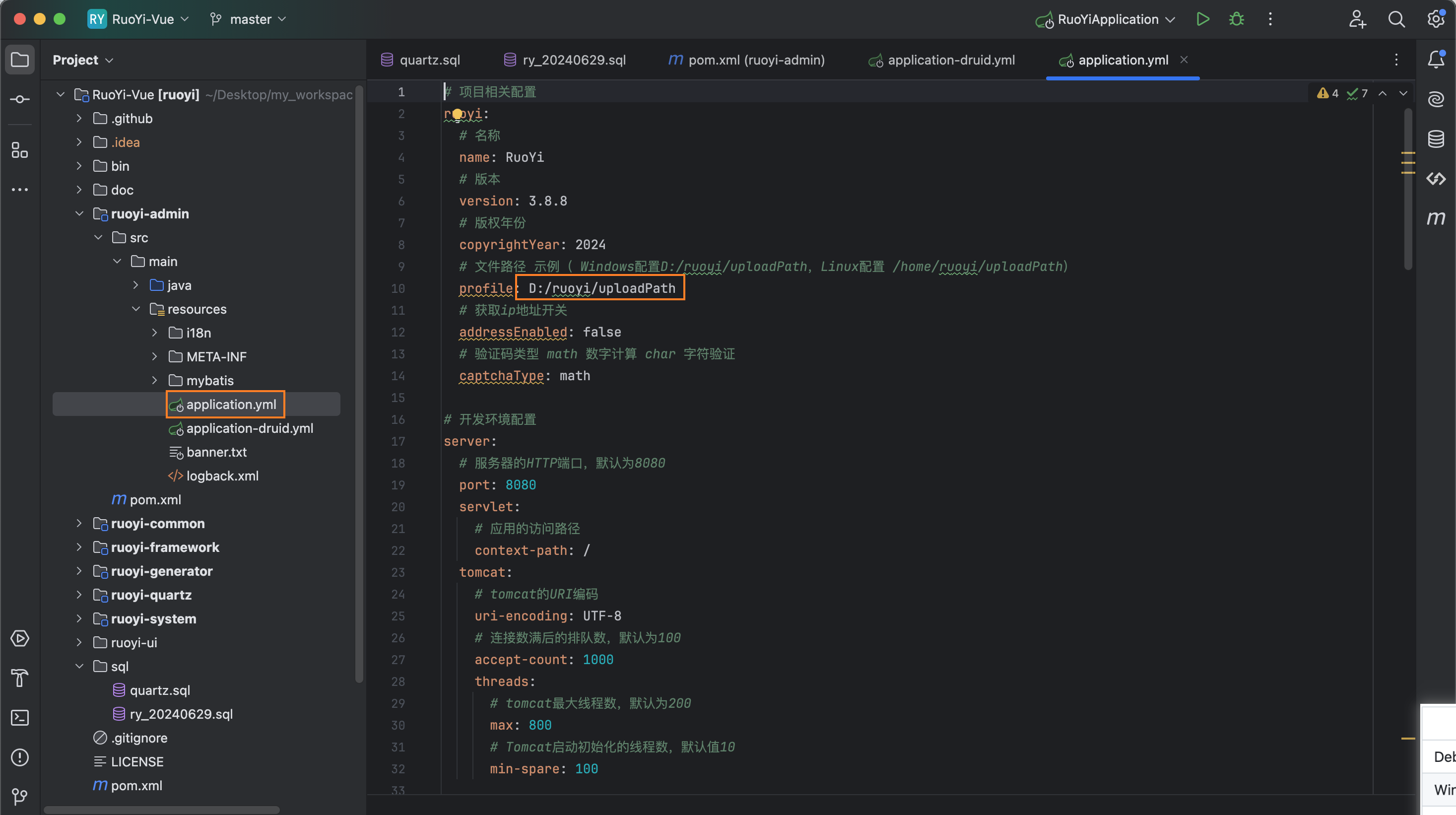The height and width of the screenshot is (815, 1456).
Task: Click the warnings count inspection widget
Action: [1327, 93]
